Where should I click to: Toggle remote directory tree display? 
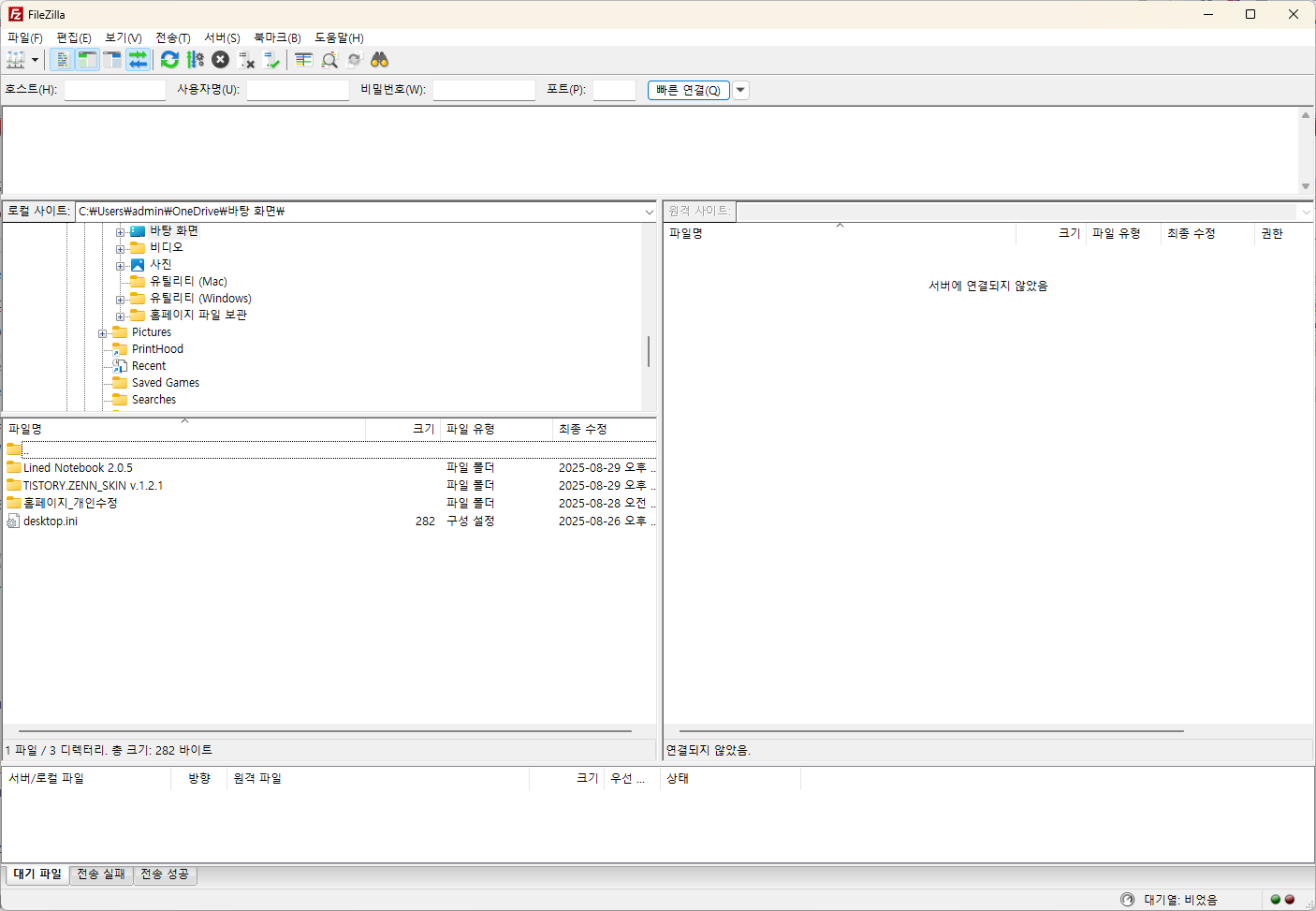click(x=112, y=60)
